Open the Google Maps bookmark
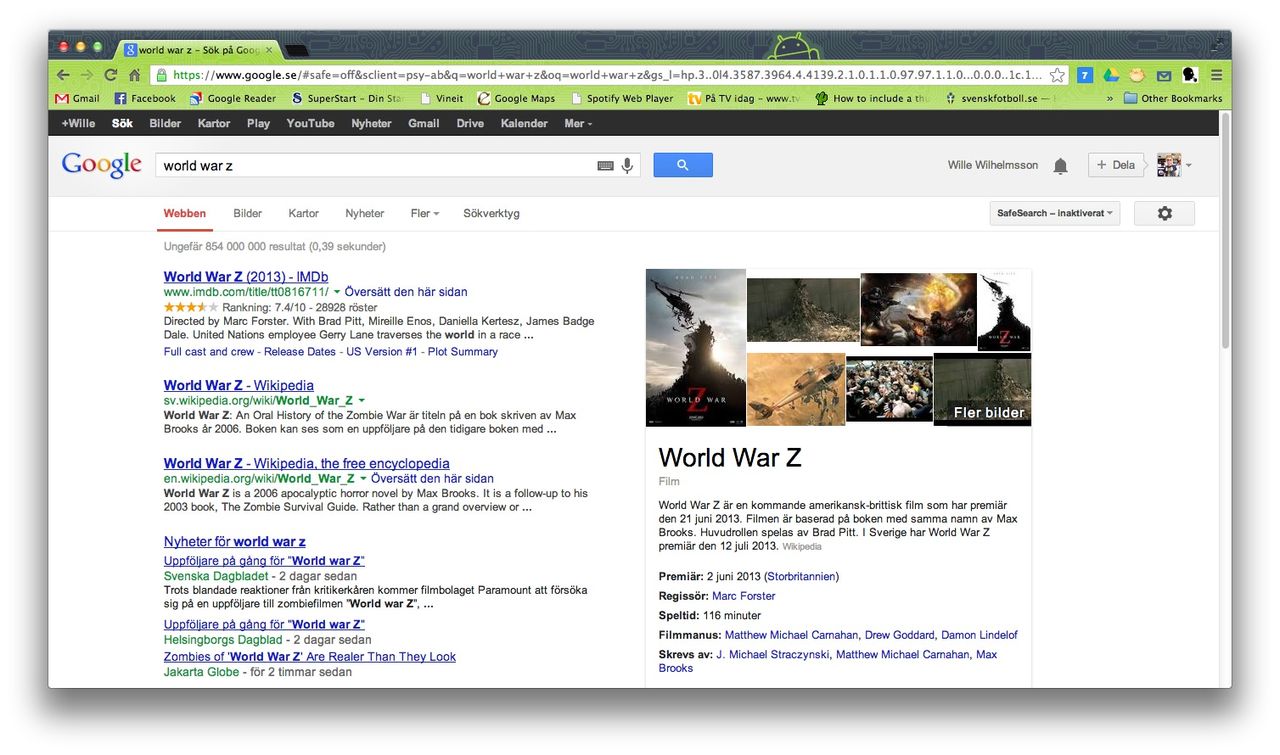The height and width of the screenshot is (755, 1280). coord(516,99)
